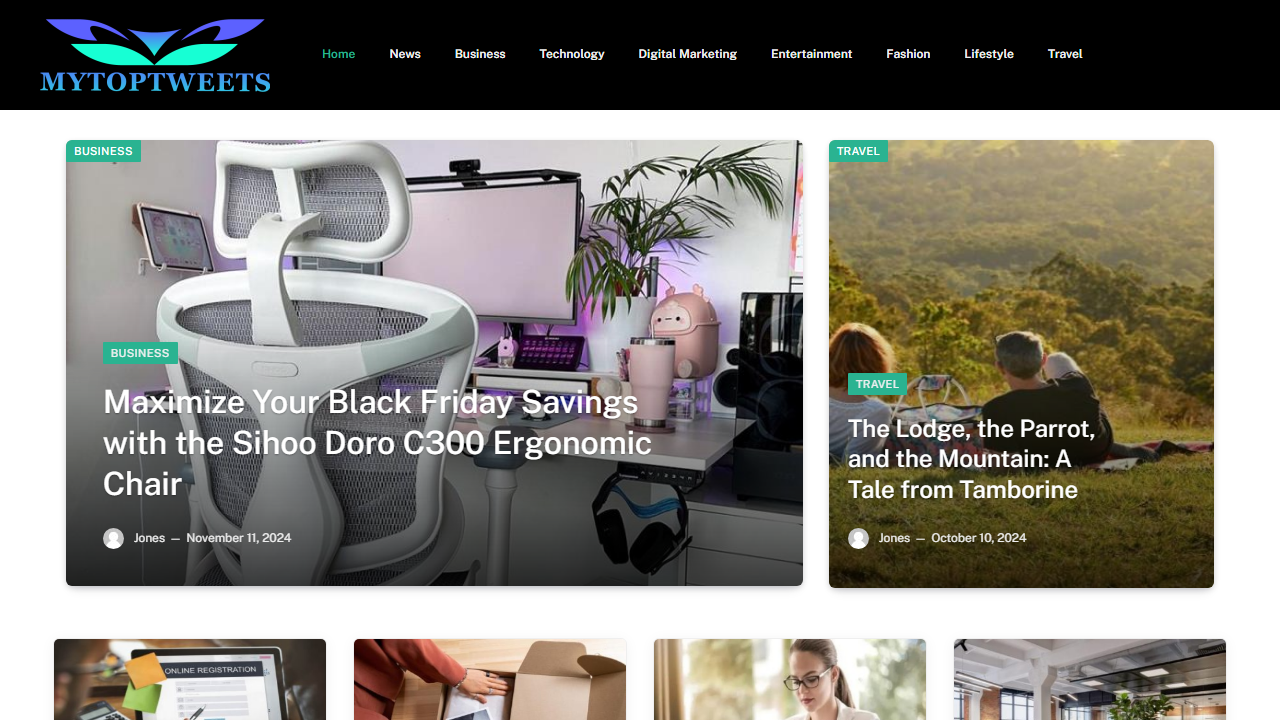
Task: Click the top-corner TRAVEL tag on the mountain image
Action: click(x=858, y=151)
